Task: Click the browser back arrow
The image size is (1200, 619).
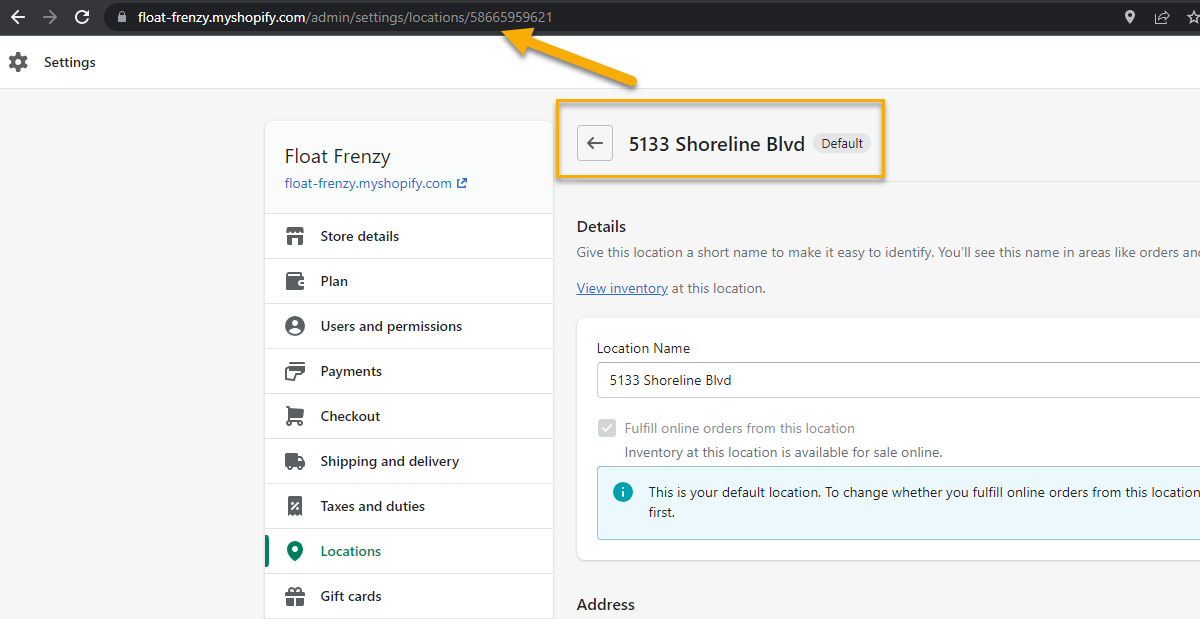Action: [18, 17]
